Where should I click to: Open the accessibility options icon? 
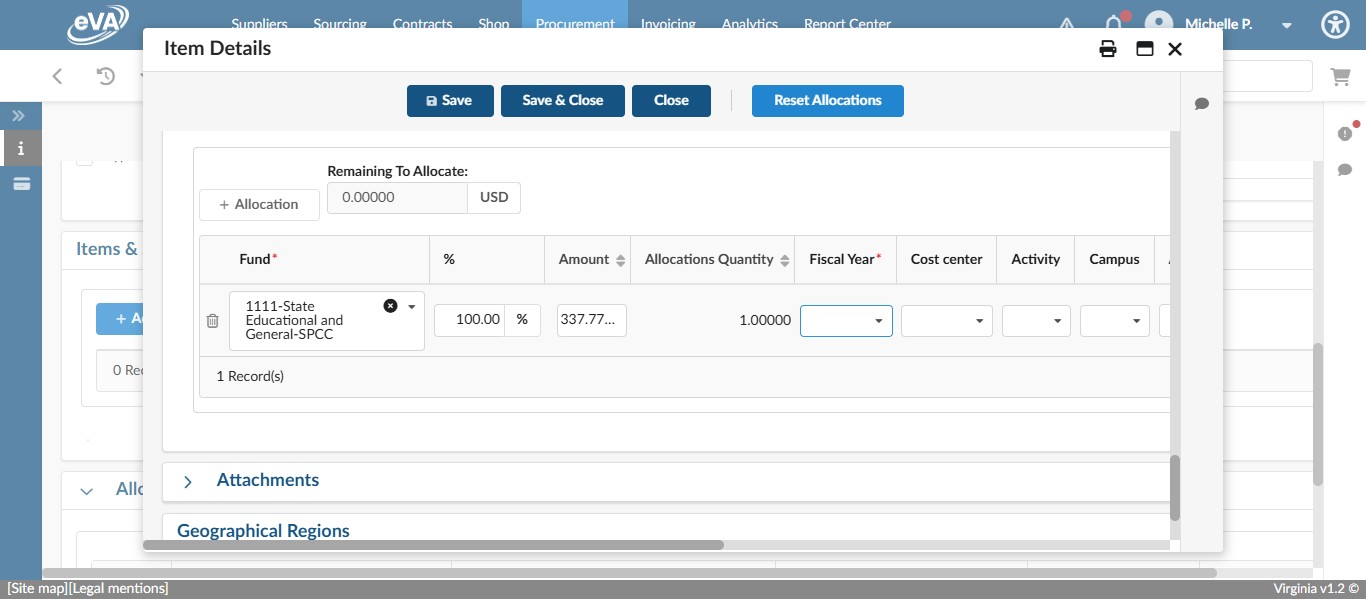pos(1335,25)
